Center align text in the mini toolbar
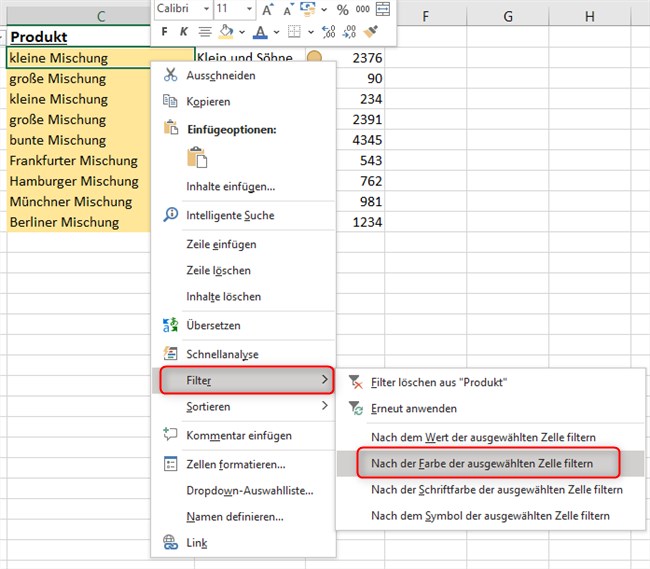Screen dimensions: 650x569 205,31
